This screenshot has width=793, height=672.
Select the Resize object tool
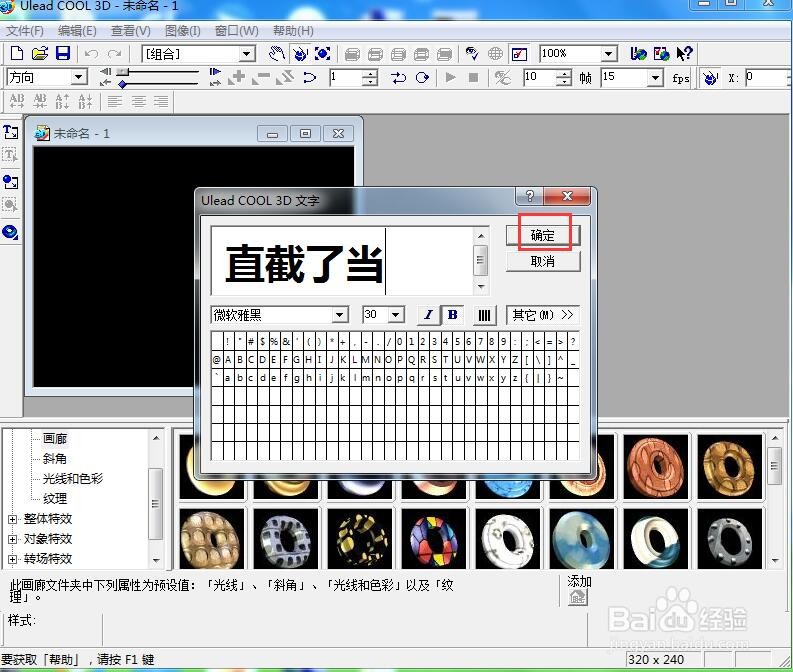click(x=323, y=53)
